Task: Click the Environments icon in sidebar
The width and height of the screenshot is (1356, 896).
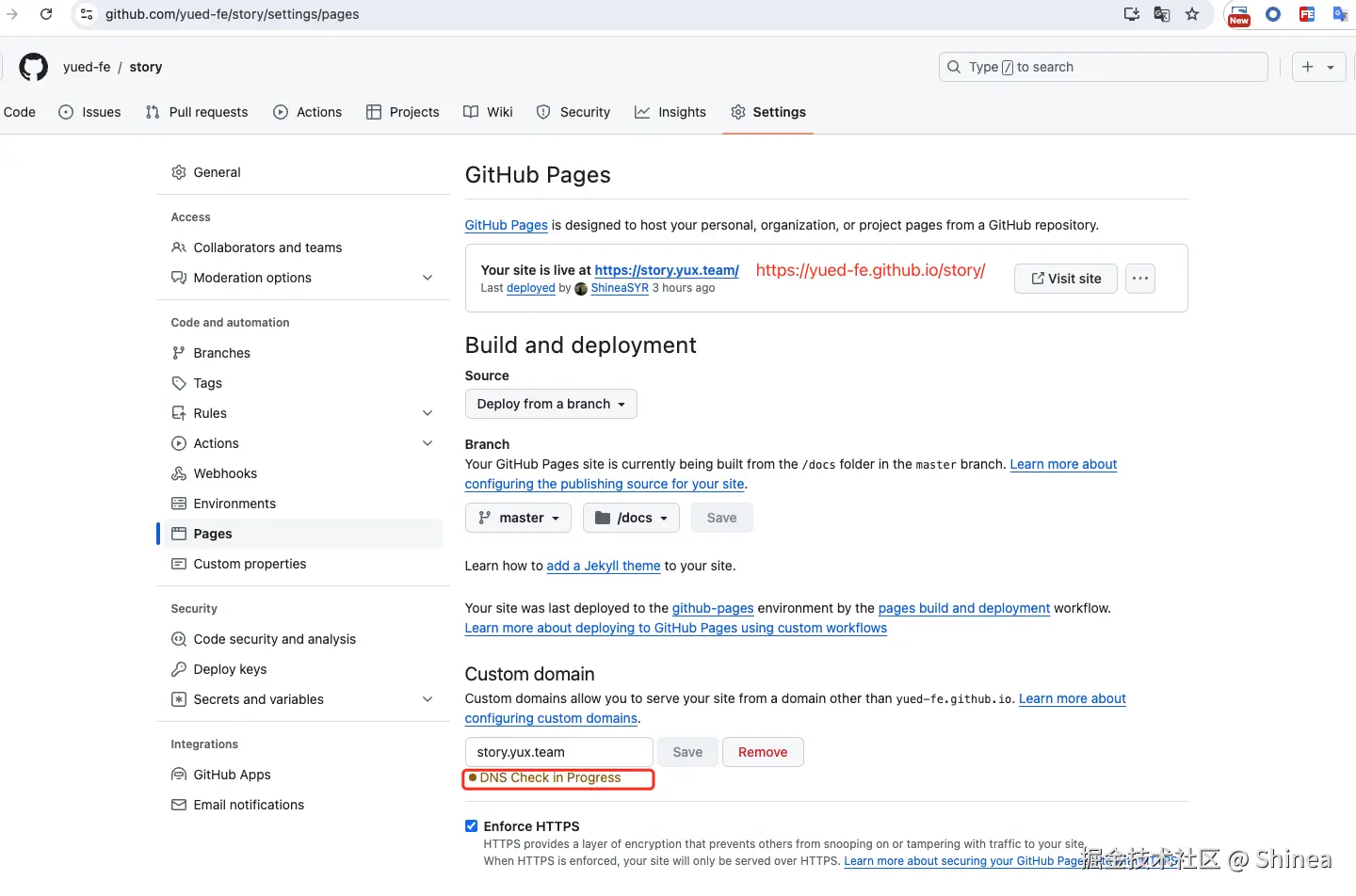Action: 179,504
